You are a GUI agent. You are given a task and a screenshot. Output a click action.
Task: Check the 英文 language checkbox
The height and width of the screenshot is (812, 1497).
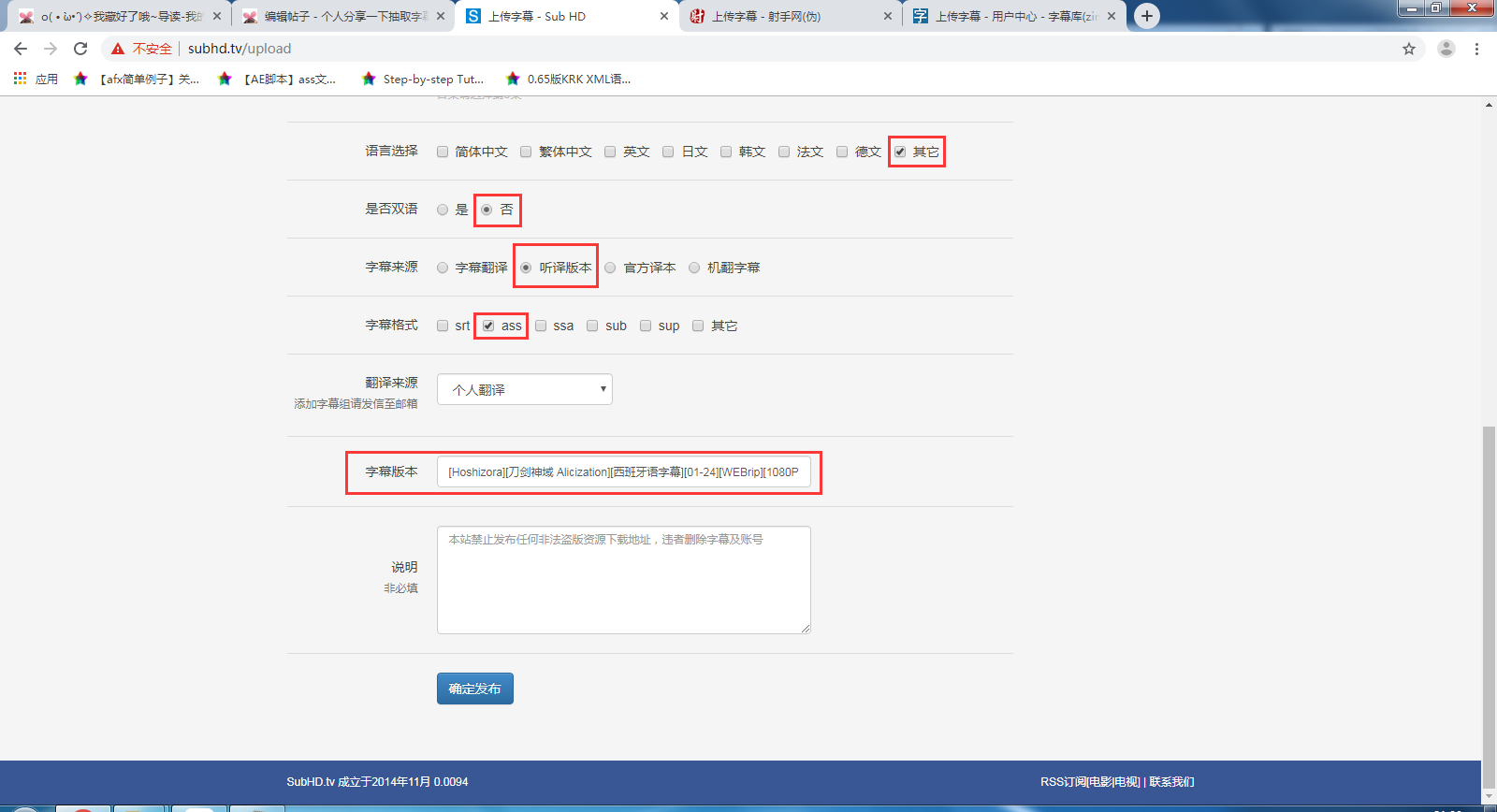point(610,152)
